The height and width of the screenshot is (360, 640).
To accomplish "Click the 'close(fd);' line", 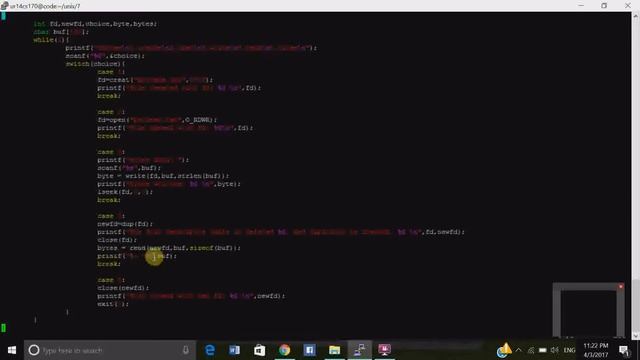I will [117, 240].
